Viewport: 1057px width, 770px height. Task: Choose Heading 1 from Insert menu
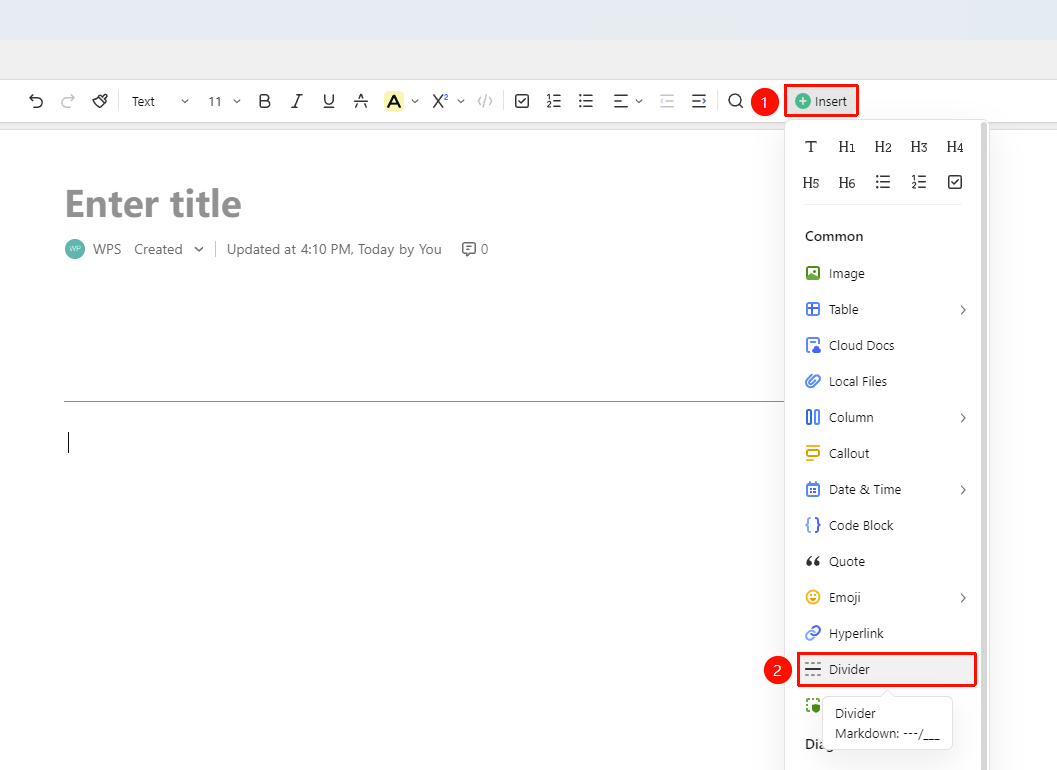(x=847, y=147)
